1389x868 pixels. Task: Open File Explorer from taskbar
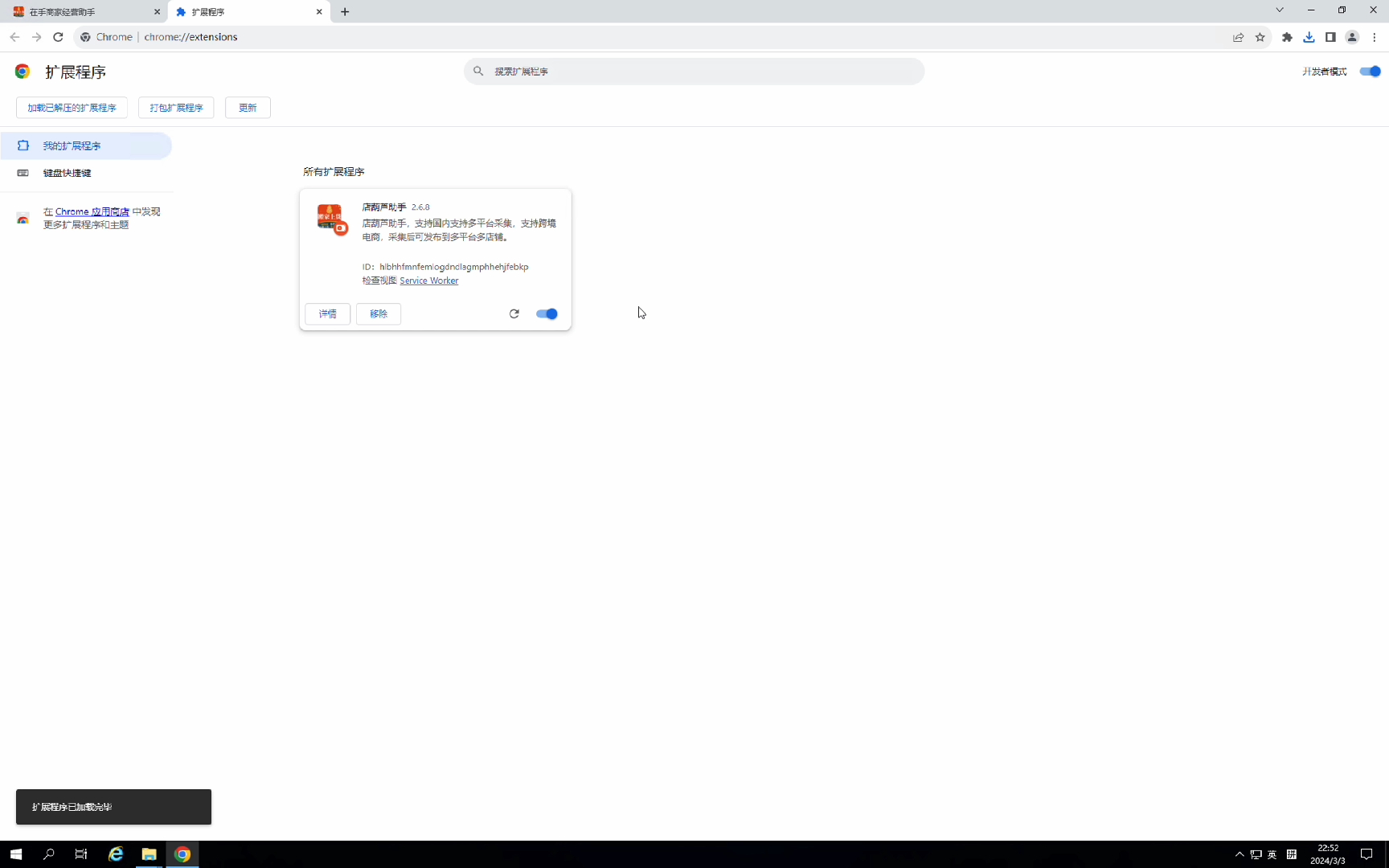(149, 854)
